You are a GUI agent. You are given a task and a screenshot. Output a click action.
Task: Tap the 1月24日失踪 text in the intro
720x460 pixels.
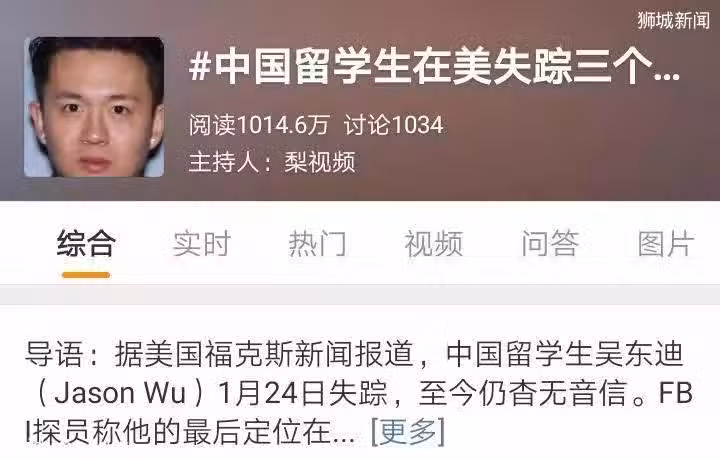(303, 393)
